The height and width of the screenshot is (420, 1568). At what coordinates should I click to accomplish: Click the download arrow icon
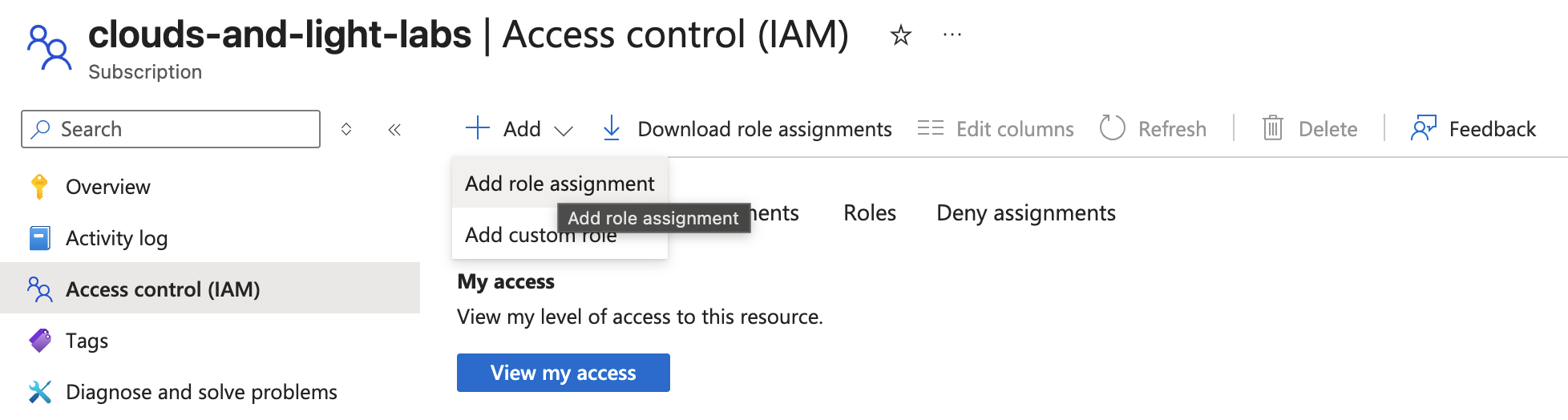click(x=612, y=128)
